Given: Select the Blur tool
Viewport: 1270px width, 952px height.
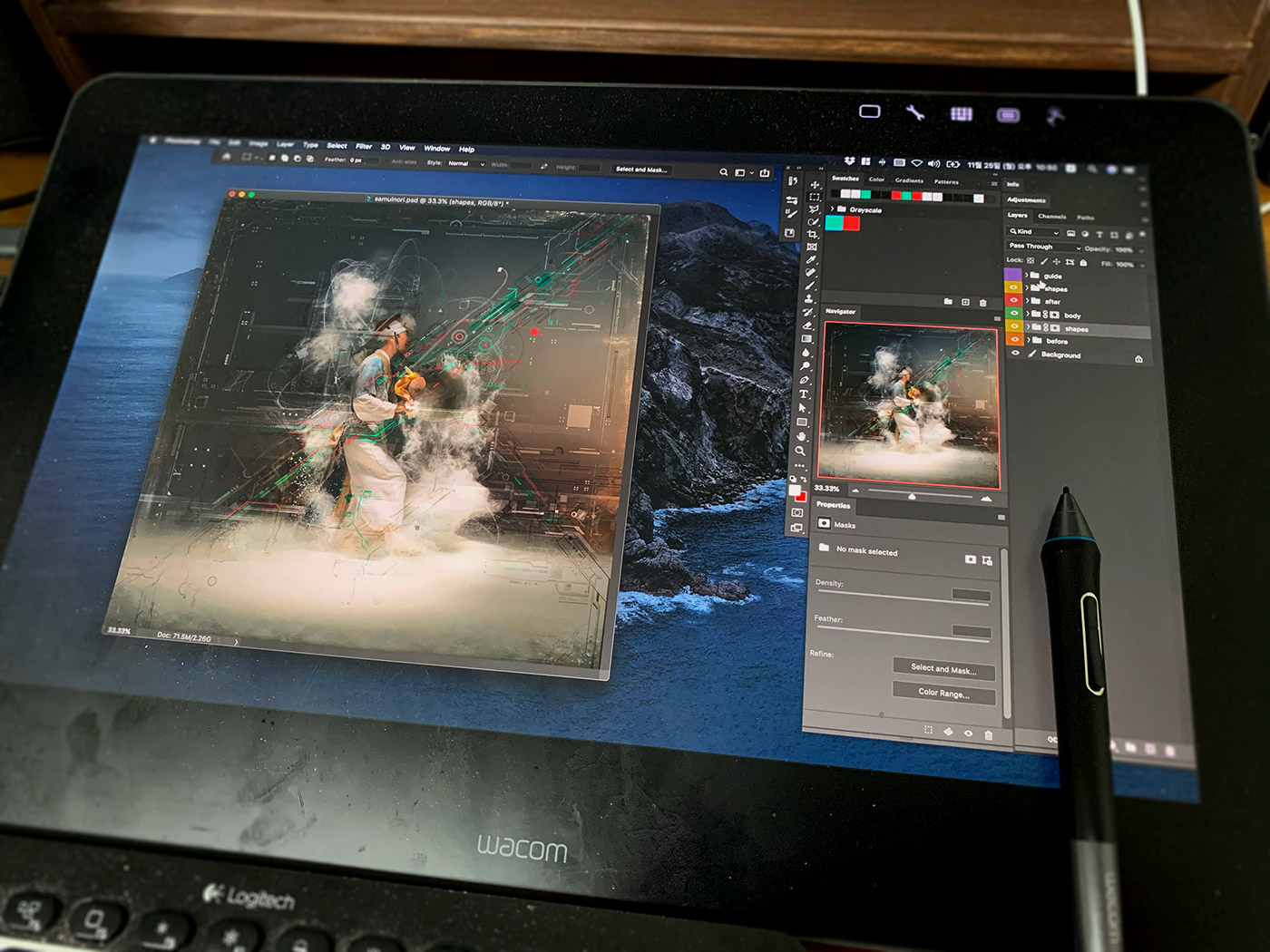Looking at the screenshot, I should 806,353.
